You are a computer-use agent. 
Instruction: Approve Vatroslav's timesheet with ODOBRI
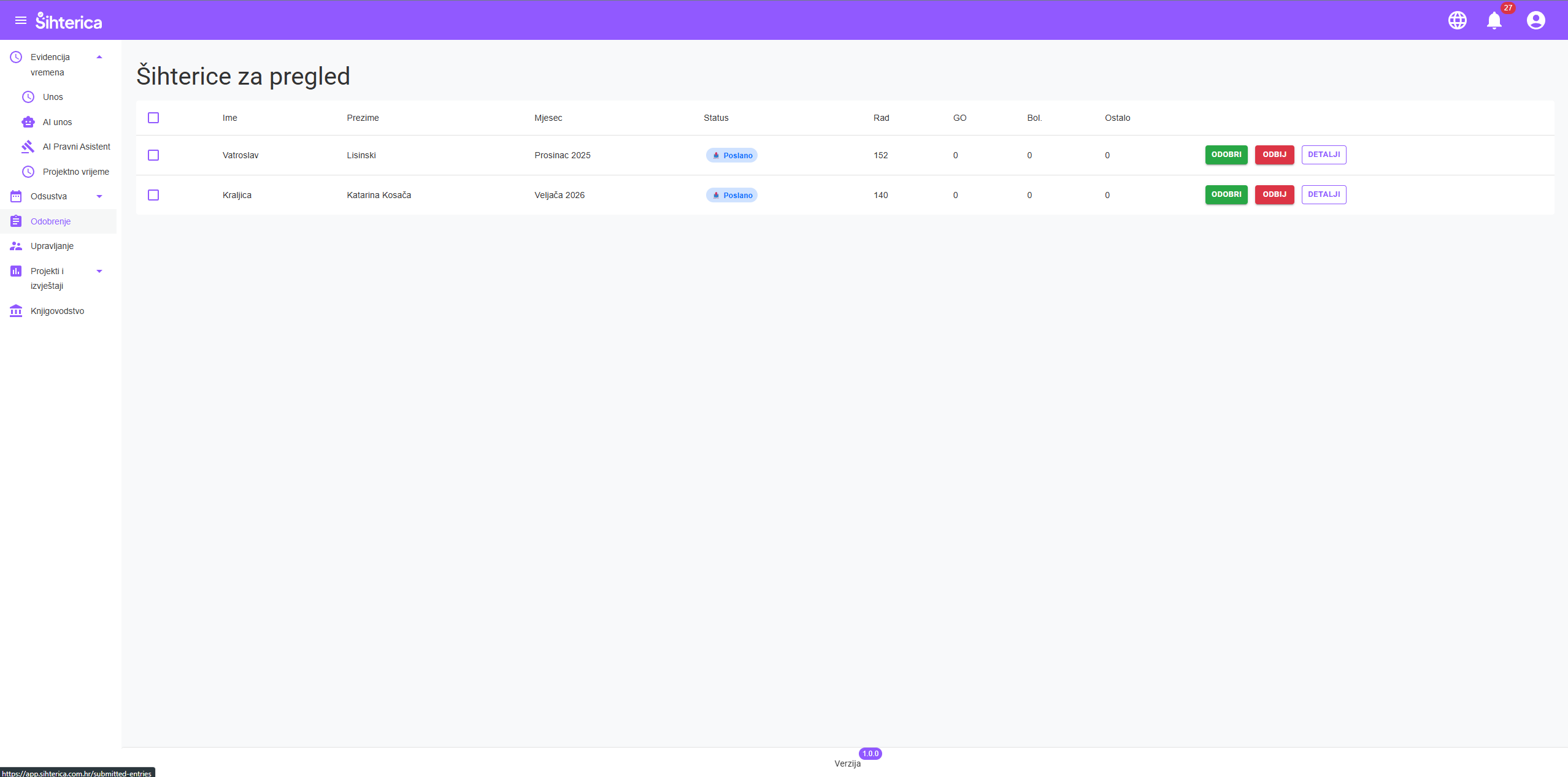(1226, 155)
